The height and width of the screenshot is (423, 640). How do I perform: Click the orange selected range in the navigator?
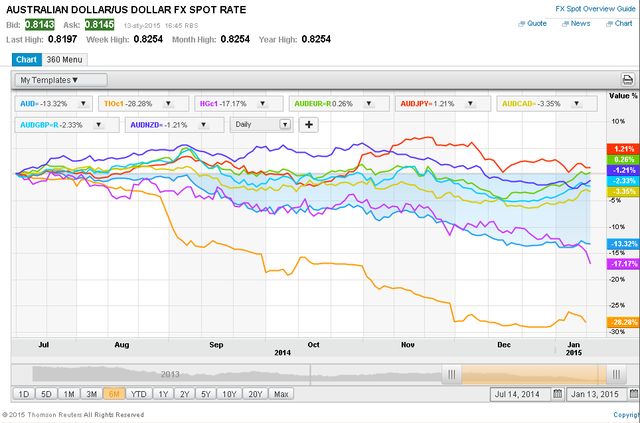point(533,374)
